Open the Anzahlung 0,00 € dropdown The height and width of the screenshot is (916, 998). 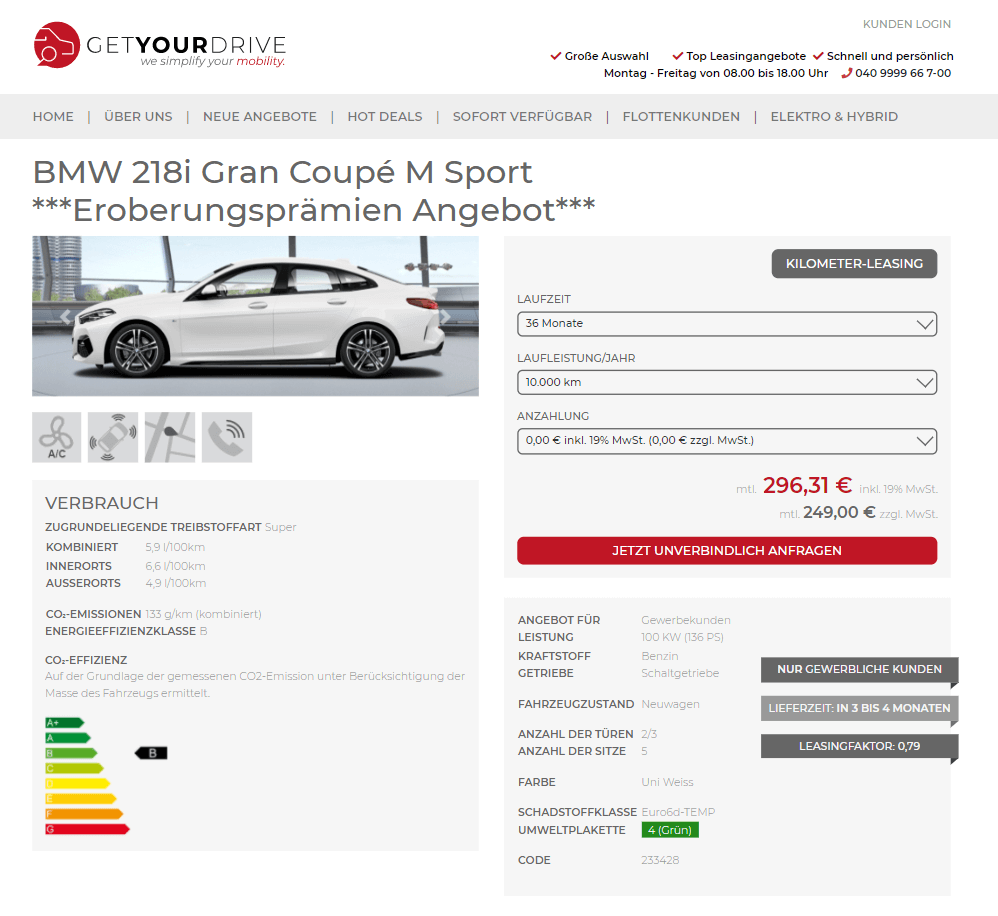coord(727,441)
